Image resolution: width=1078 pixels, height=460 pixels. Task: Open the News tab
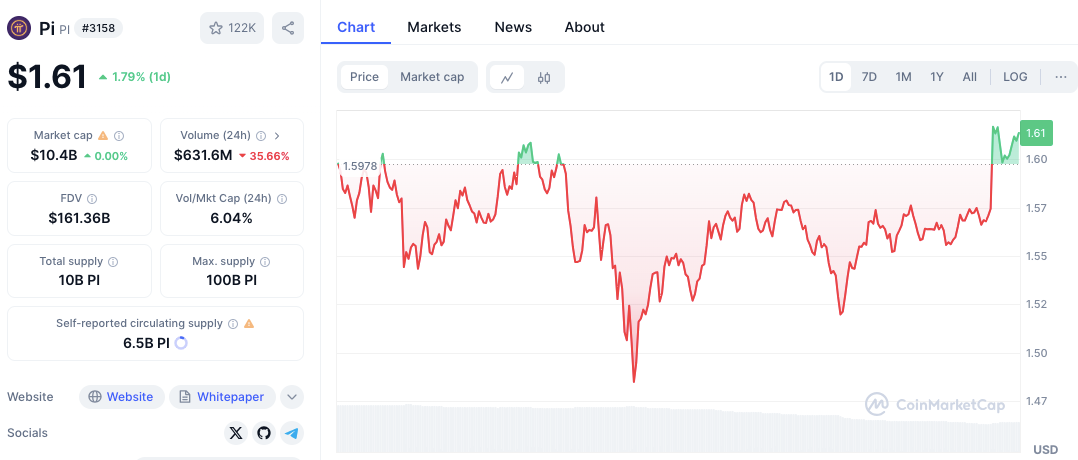[x=513, y=27]
